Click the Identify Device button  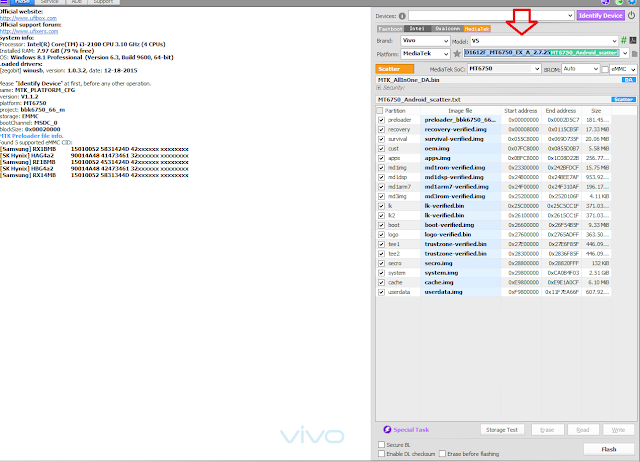[600, 16]
